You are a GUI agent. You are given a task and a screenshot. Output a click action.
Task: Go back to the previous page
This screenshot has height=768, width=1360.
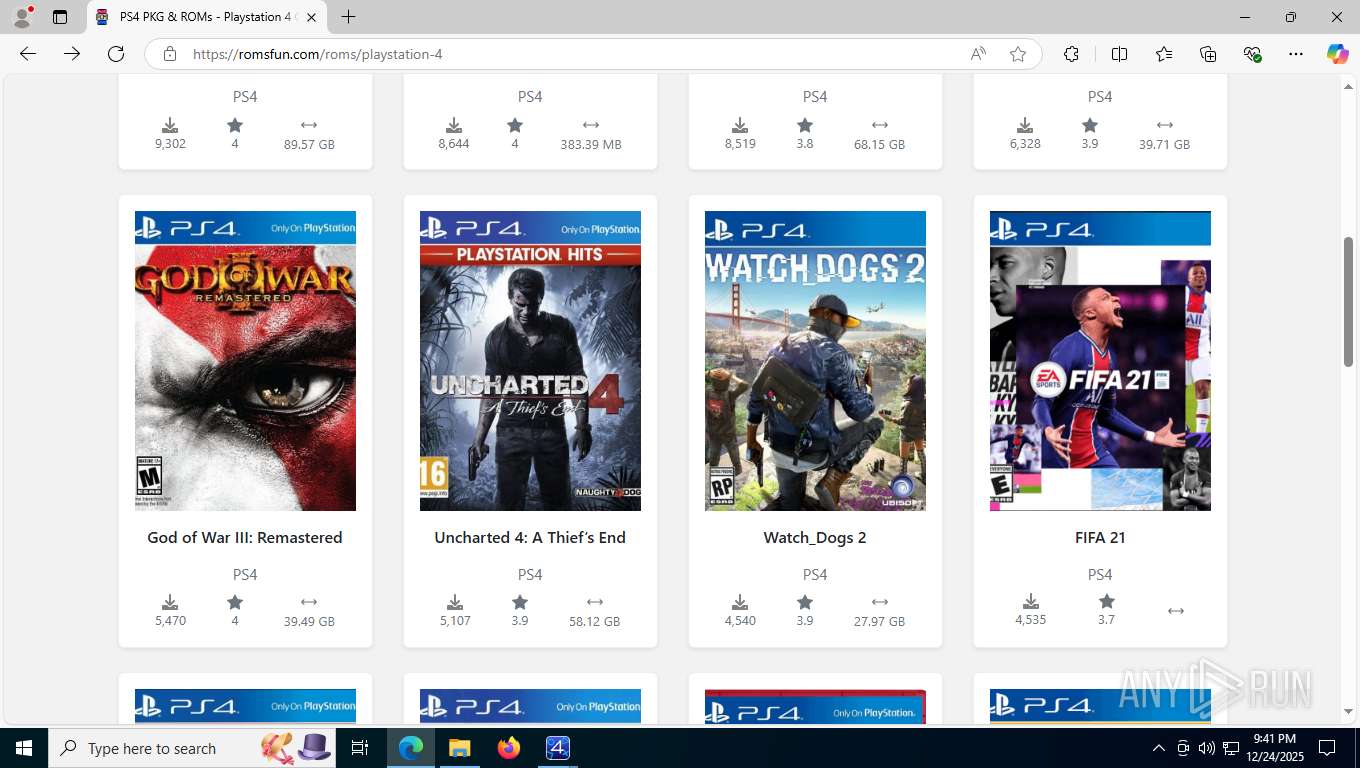click(x=28, y=54)
